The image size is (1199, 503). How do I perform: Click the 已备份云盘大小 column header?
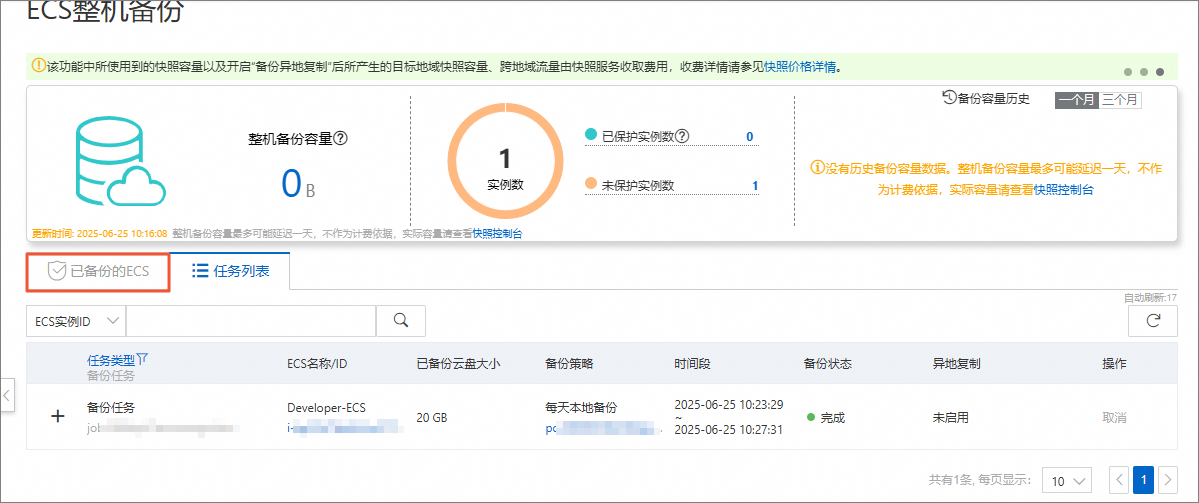click(x=458, y=363)
